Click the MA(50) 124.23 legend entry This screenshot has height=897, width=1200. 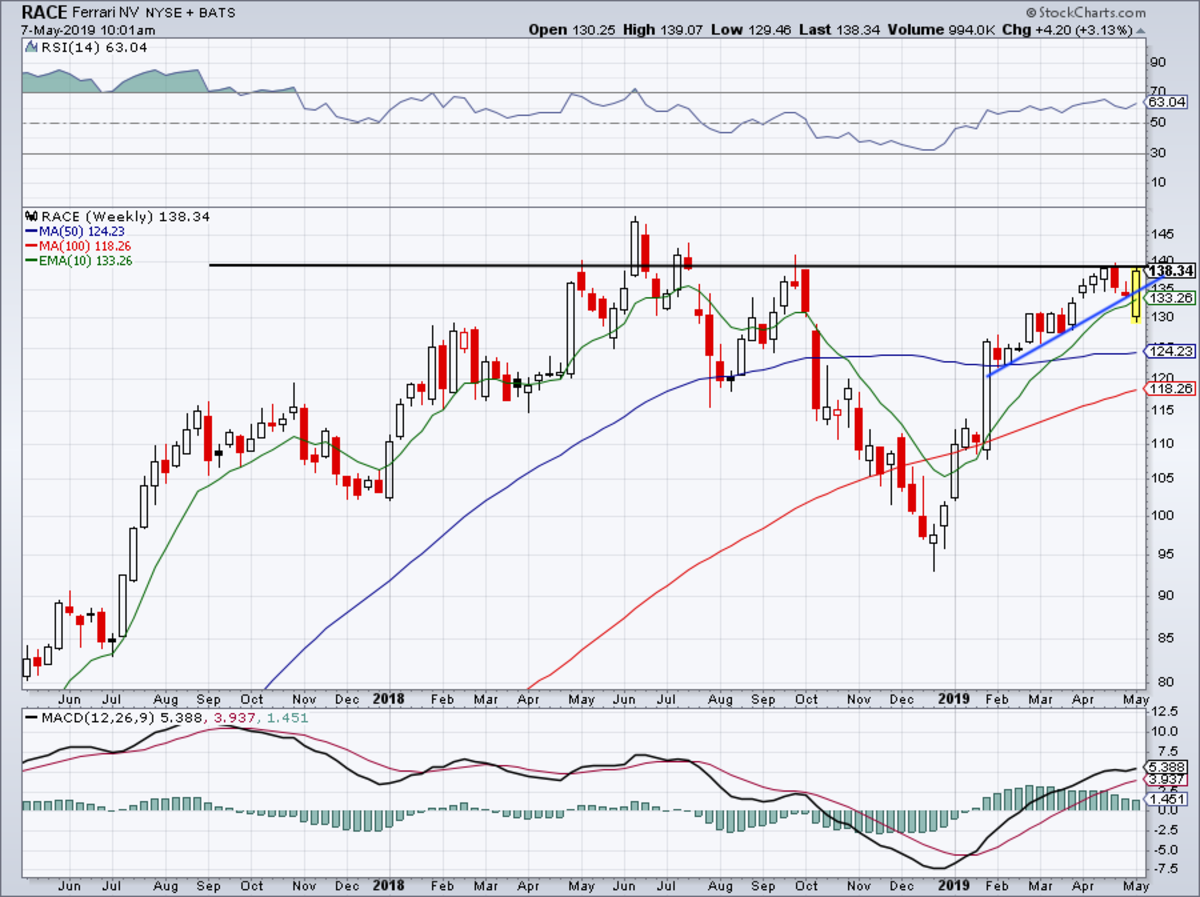[x=77, y=231]
